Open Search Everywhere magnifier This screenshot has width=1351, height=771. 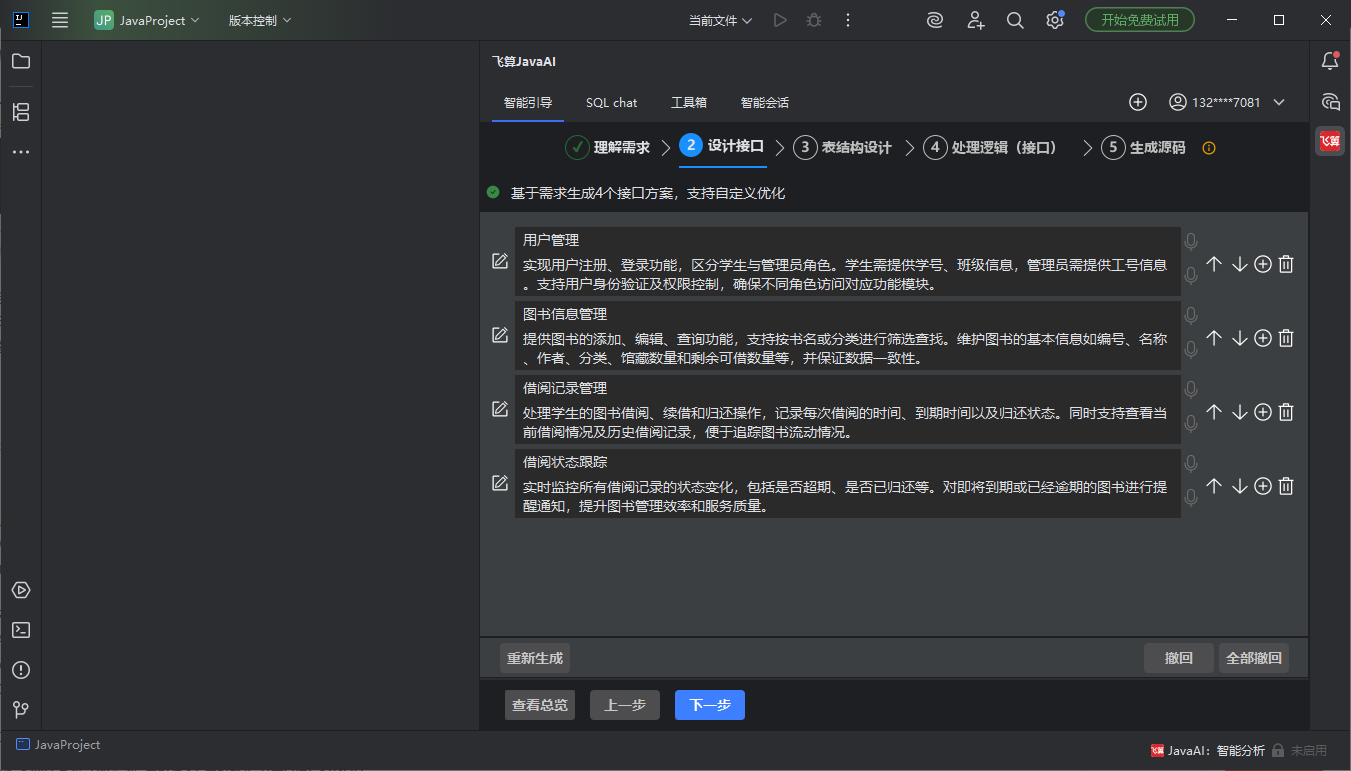tap(1015, 20)
